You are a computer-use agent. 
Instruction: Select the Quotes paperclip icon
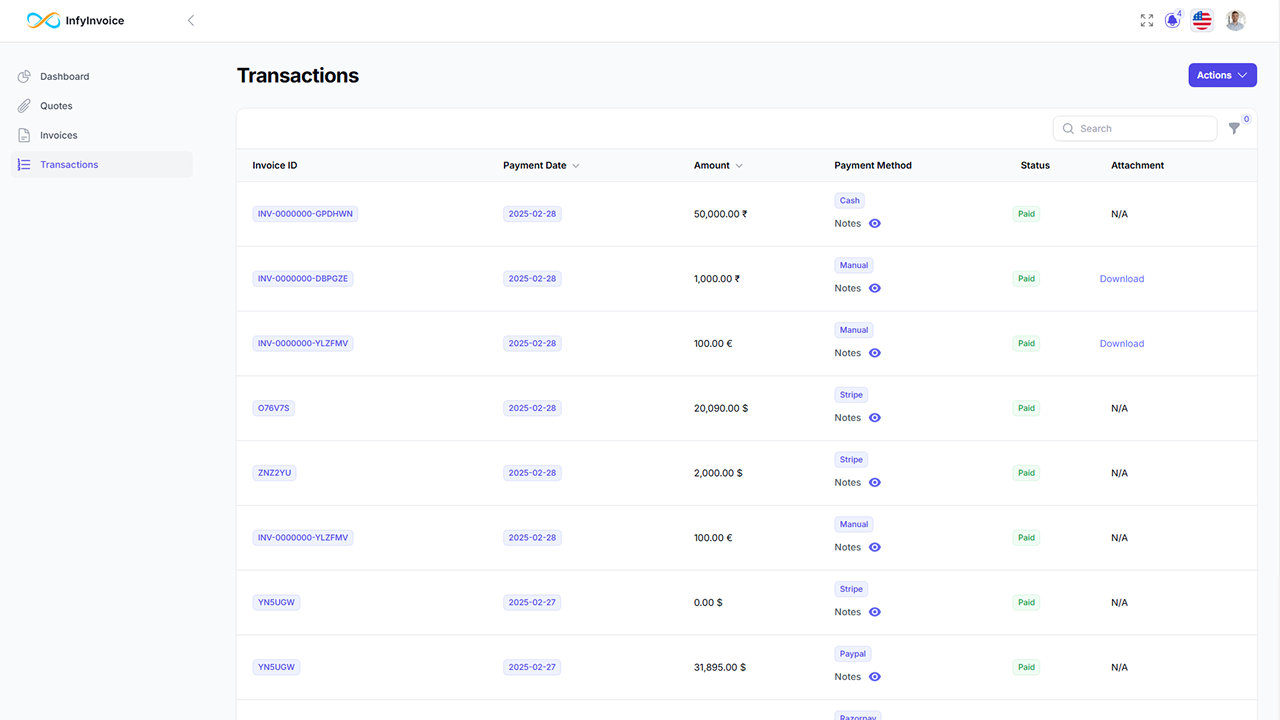24,105
